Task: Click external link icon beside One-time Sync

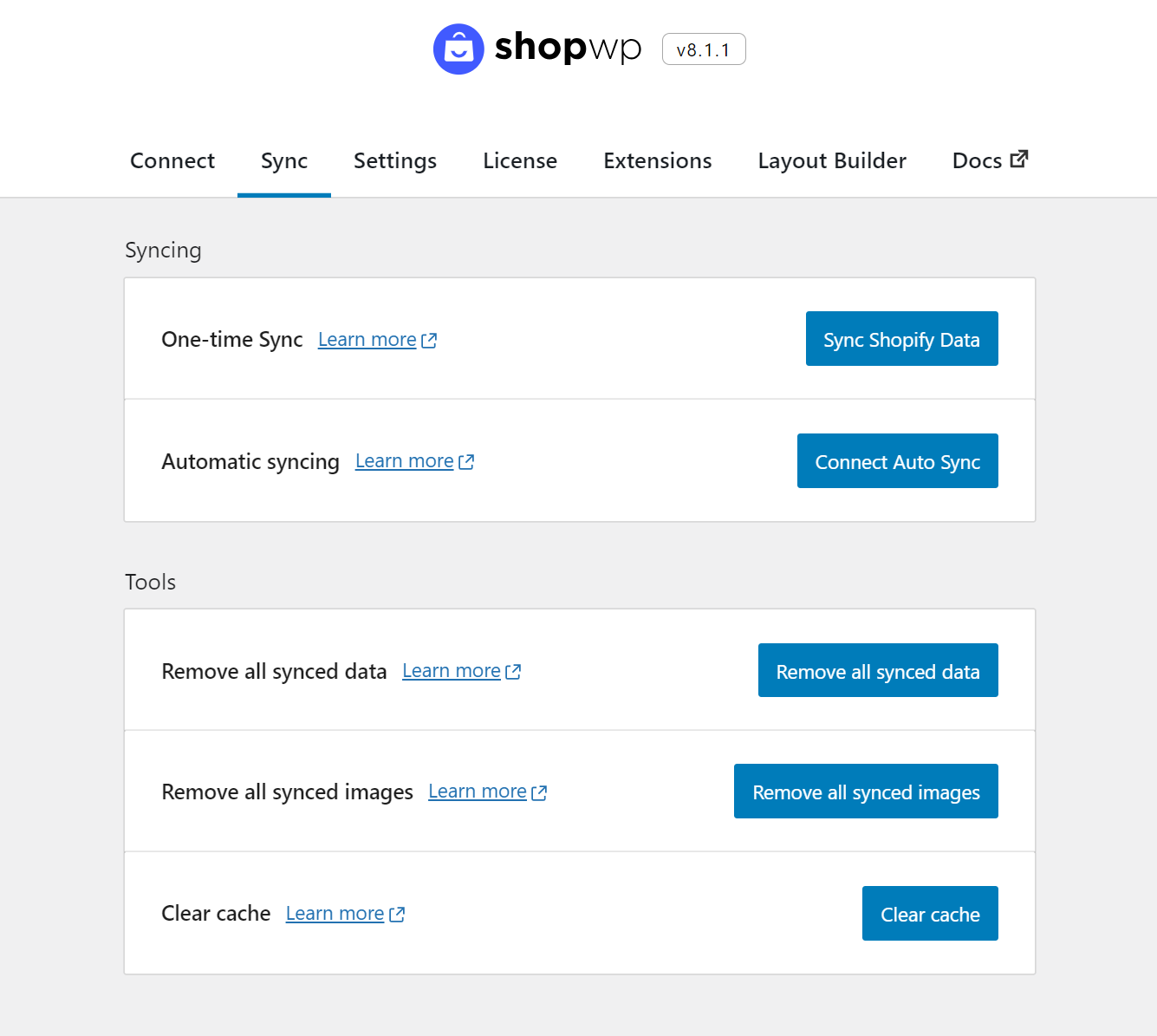Action: point(429,341)
